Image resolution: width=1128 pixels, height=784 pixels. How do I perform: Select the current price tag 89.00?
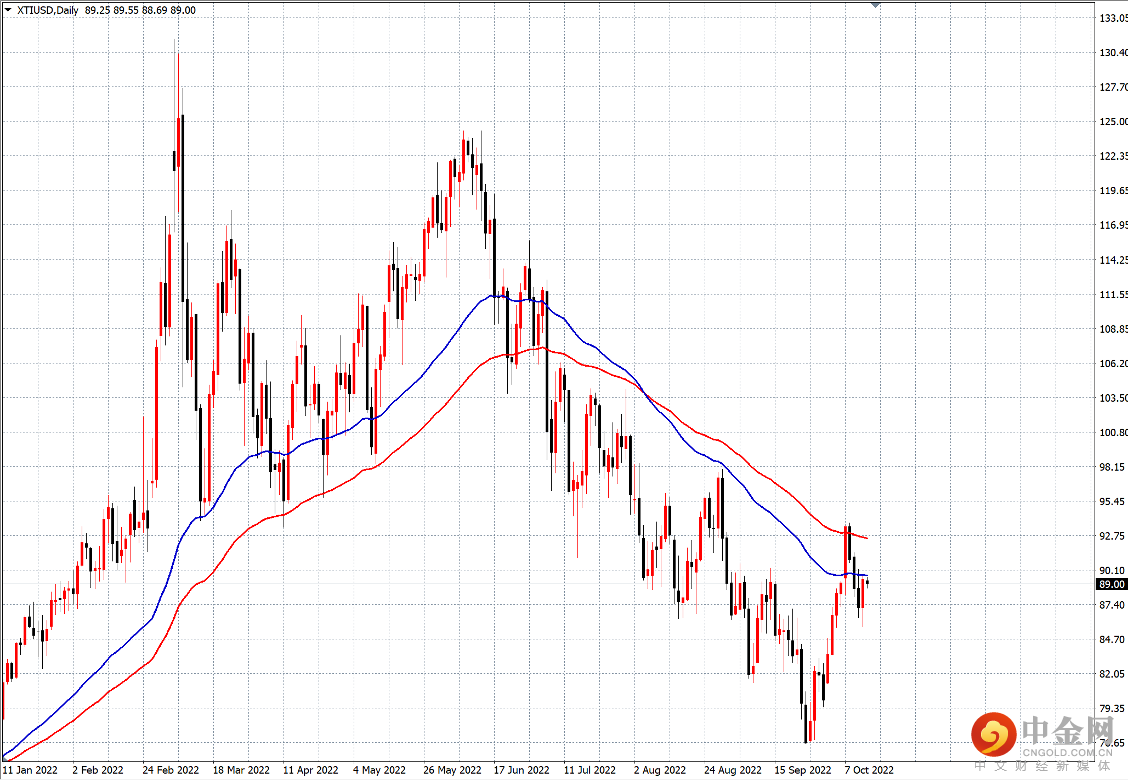1111,584
